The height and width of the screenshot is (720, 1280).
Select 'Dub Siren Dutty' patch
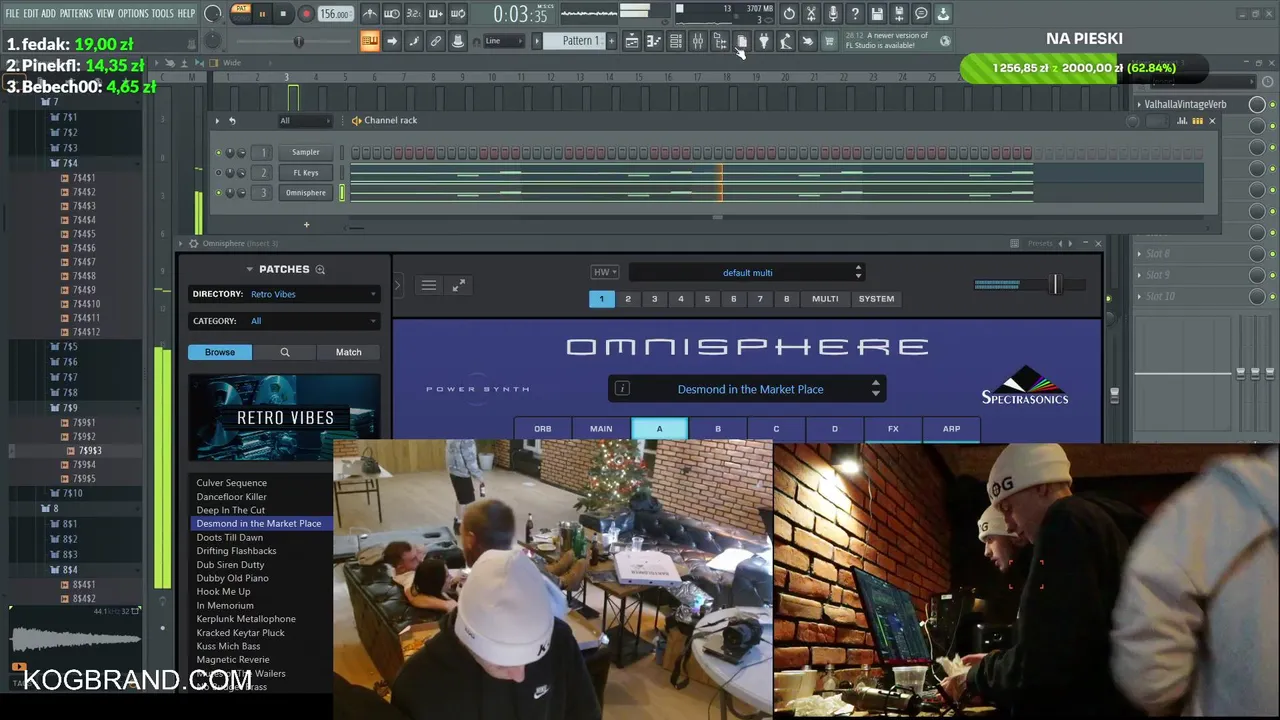pyautogui.click(x=230, y=565)
